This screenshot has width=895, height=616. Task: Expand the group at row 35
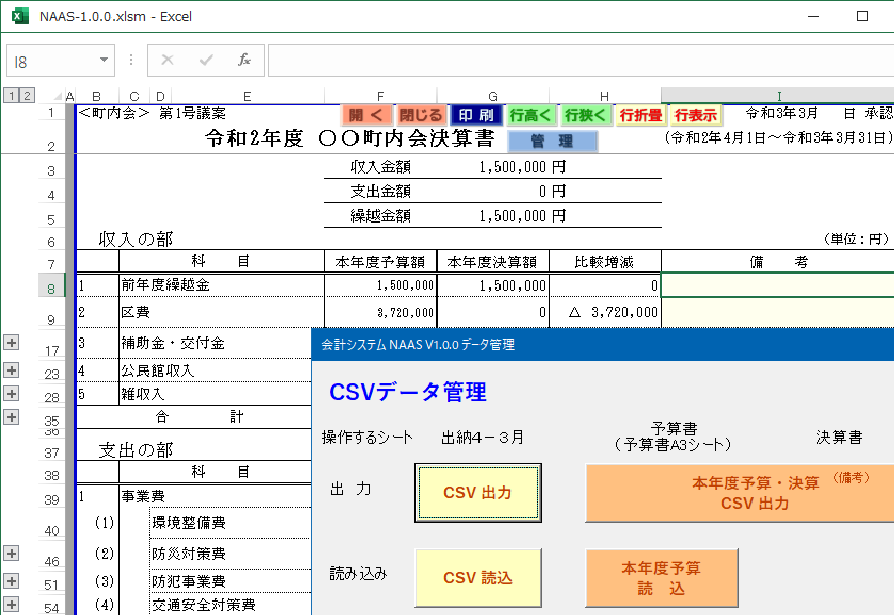coord(11,417)
